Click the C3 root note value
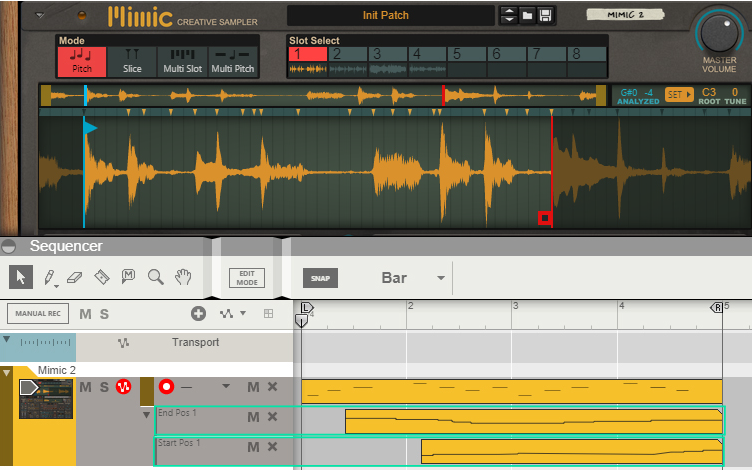This screenshot has height=470, width=752. coord(709,92)
